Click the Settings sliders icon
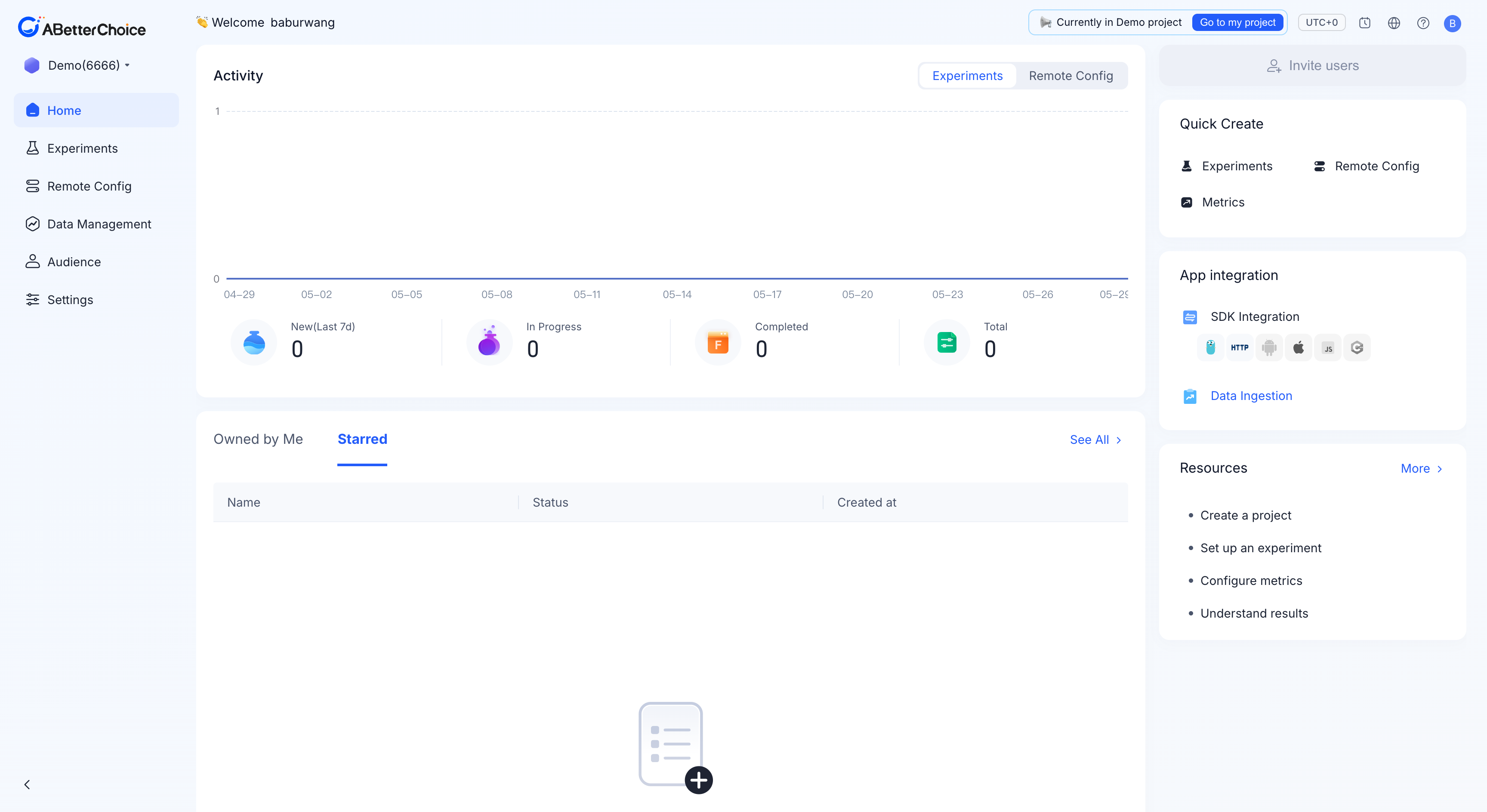This screenshot has height=812, width=1487. [x=32, y=299]
